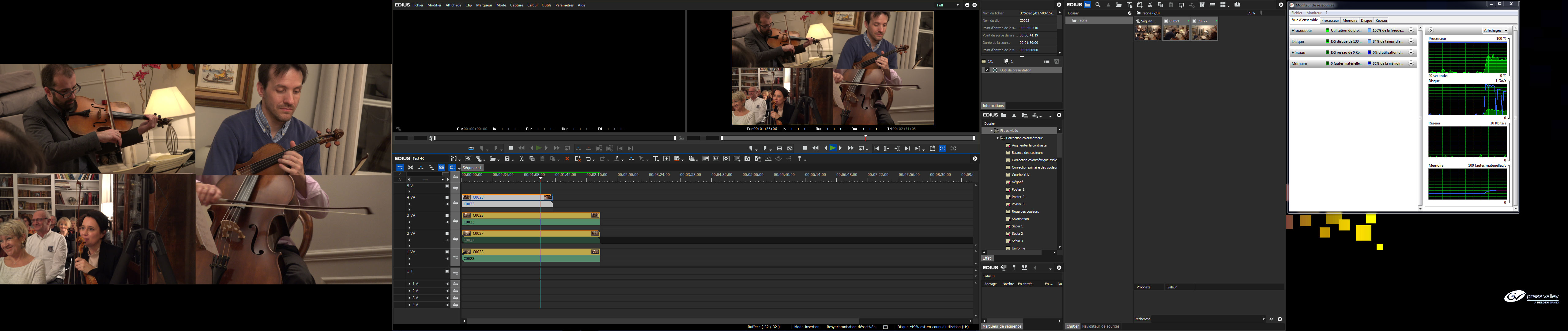Open the Marqueur menu in EDIUS
This screenshot has width=1568, height=331.
(484, 5)
